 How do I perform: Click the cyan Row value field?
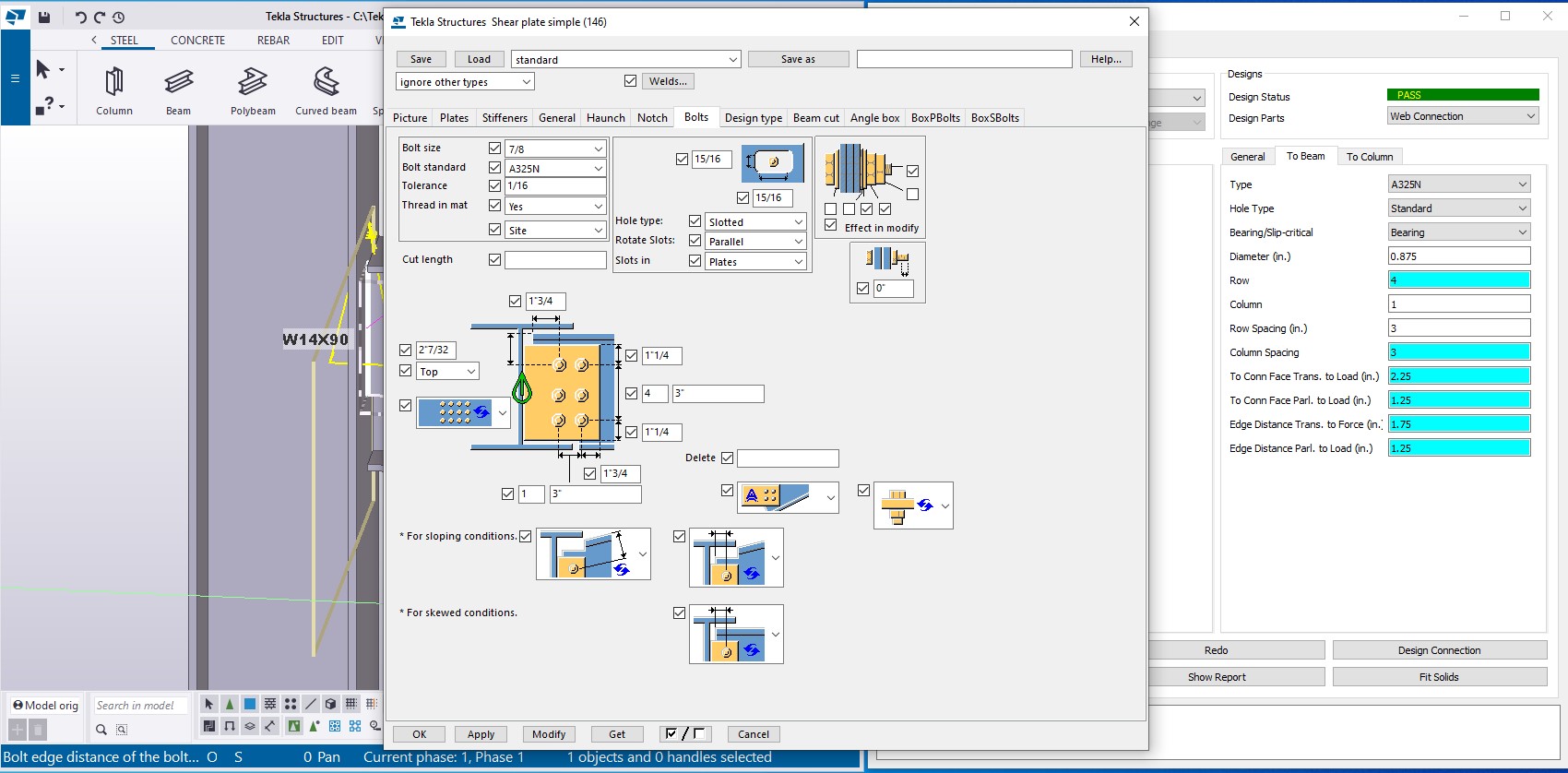(x=1459, y=280)
